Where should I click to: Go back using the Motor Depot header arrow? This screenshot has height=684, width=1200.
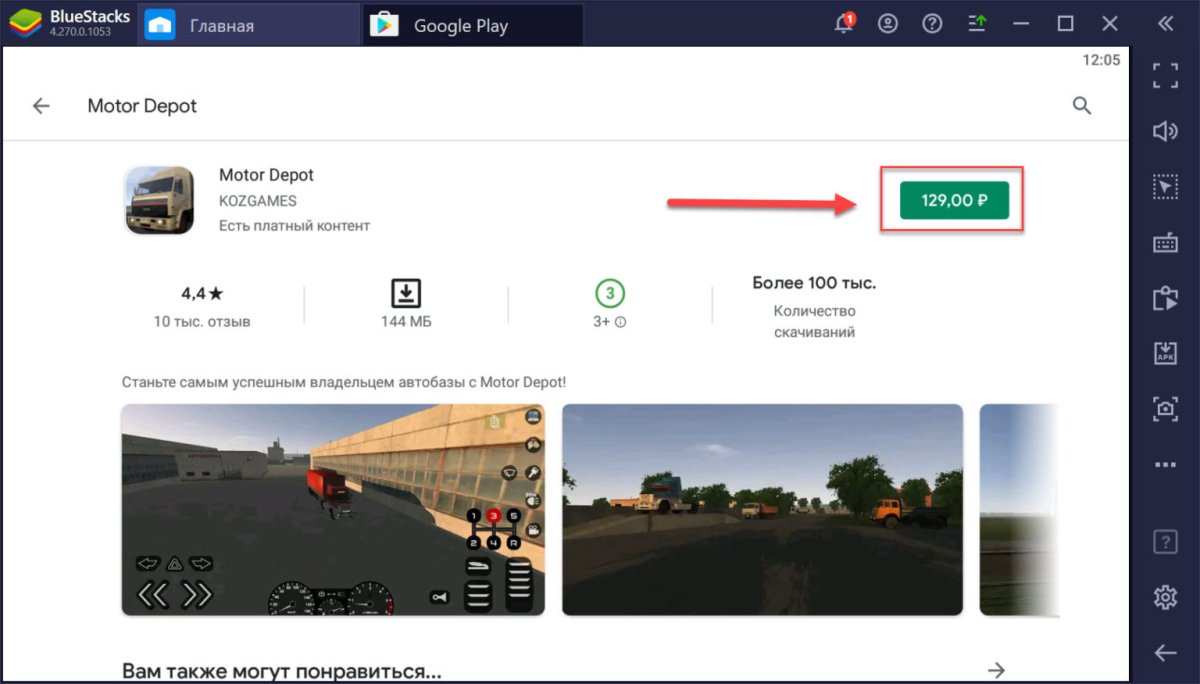(x=41, y=106)
